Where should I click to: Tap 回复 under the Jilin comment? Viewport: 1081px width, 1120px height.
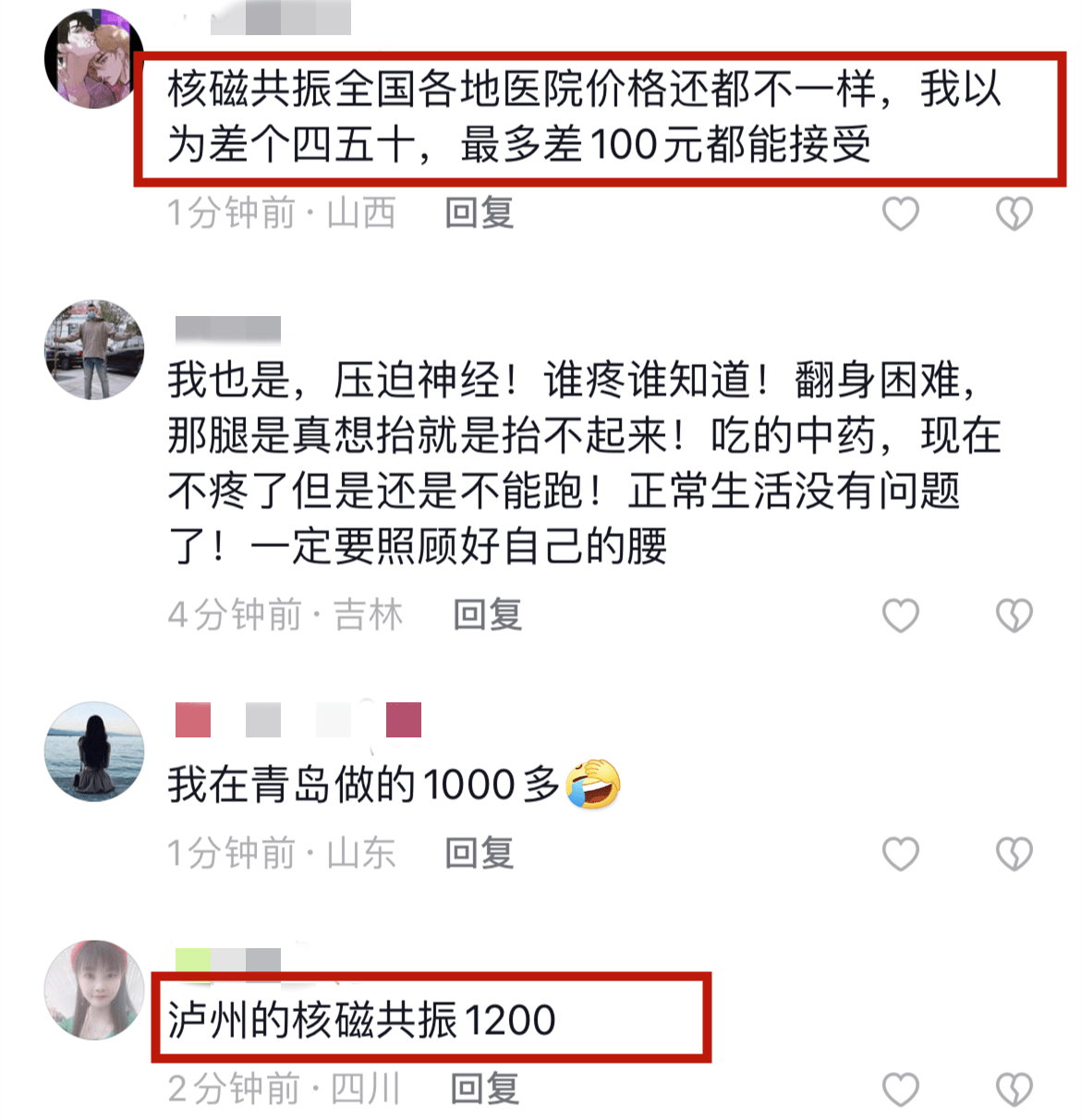488,615
